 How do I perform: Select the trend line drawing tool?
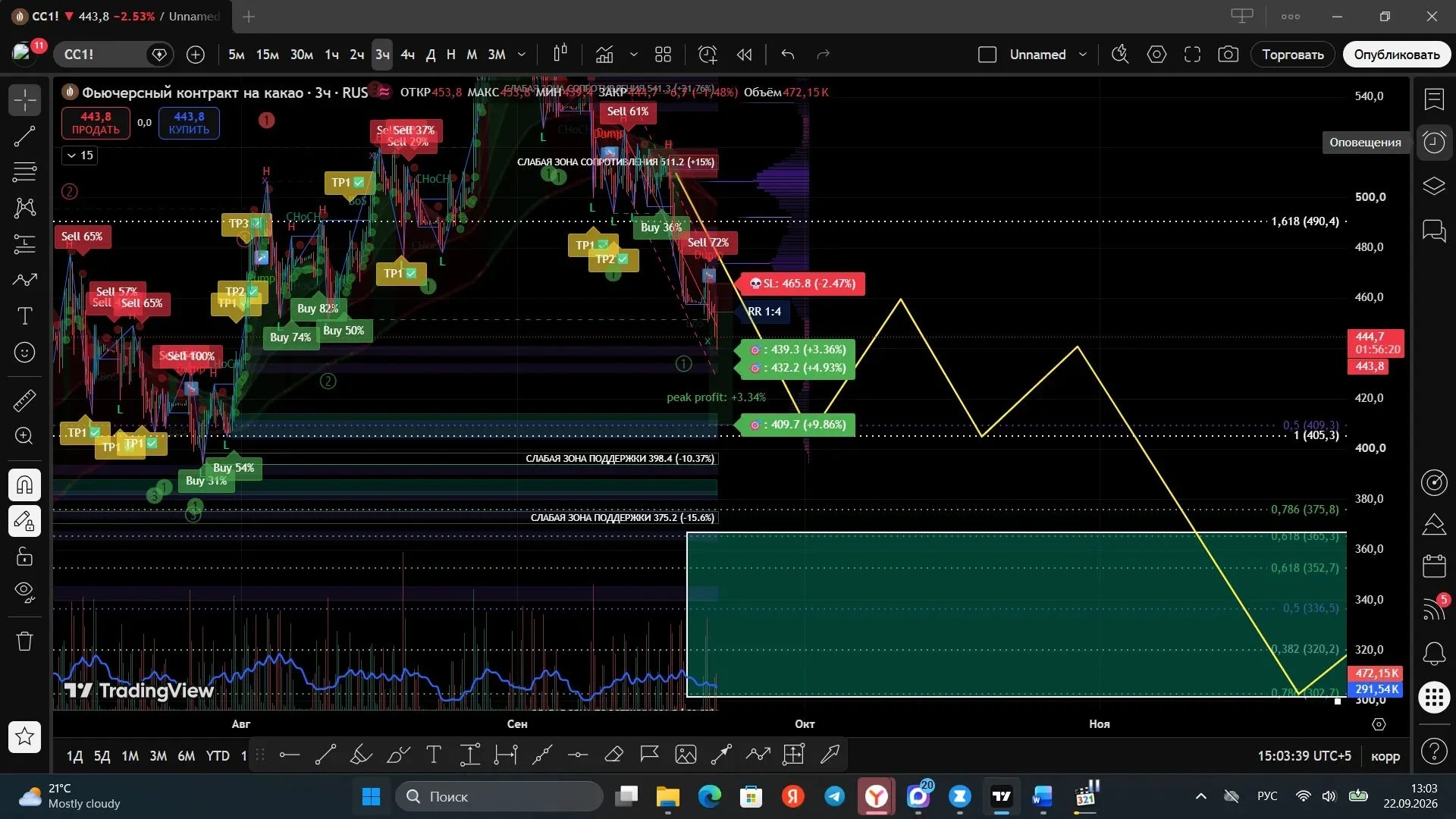point(25,136)
